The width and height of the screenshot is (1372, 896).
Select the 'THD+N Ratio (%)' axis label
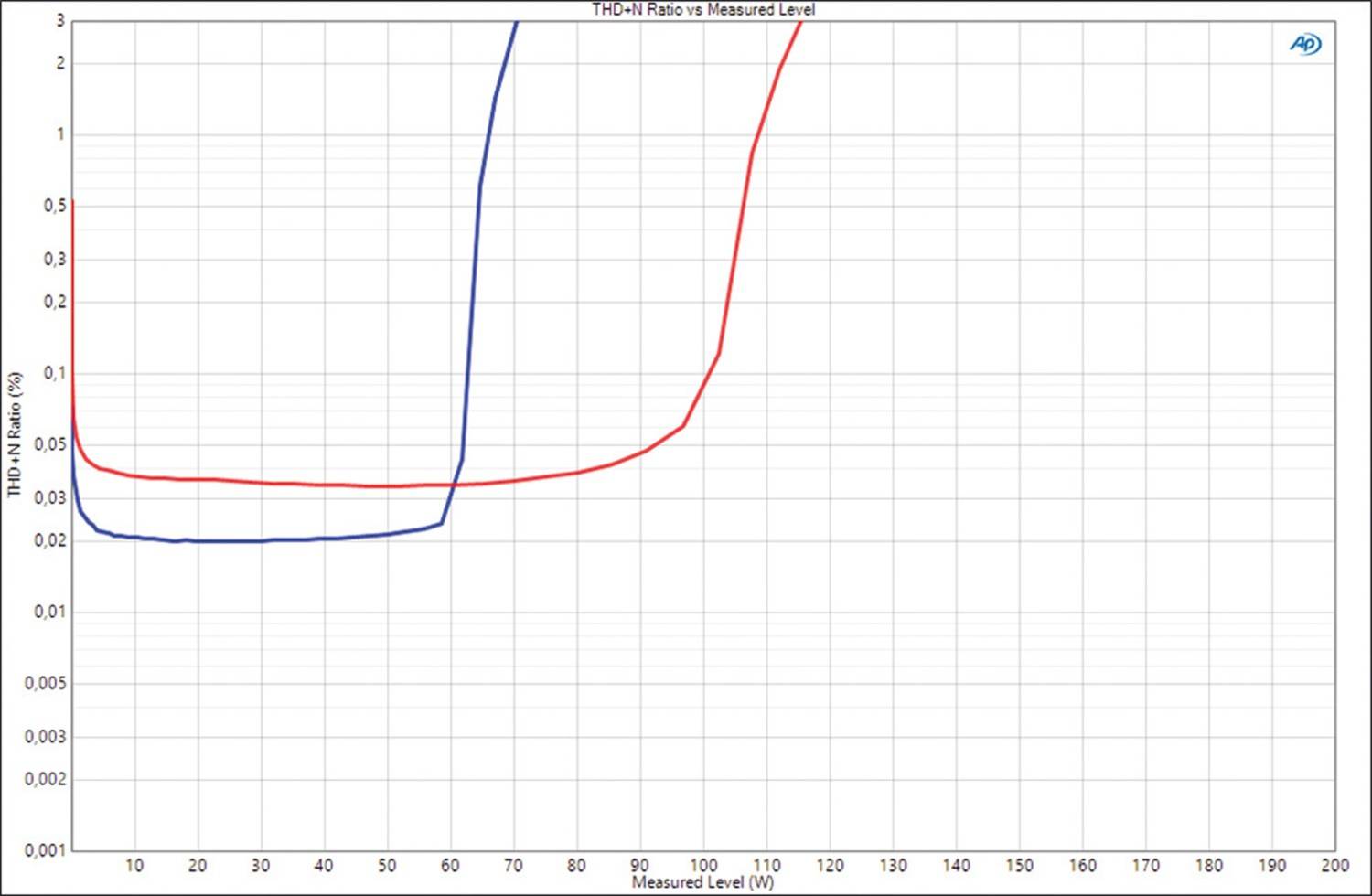[15, 434]
